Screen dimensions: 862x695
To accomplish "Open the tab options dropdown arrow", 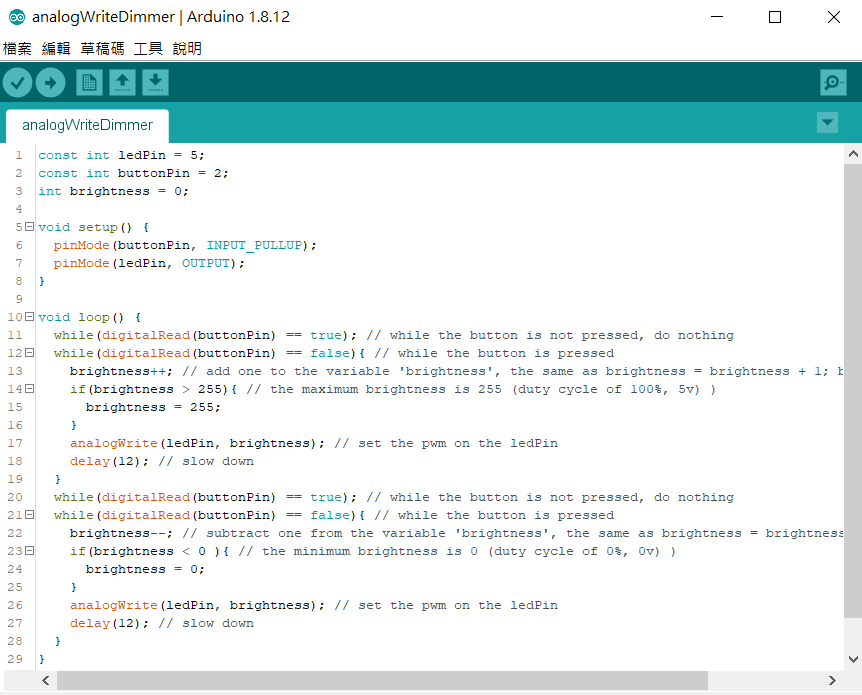I will (827, 123).
